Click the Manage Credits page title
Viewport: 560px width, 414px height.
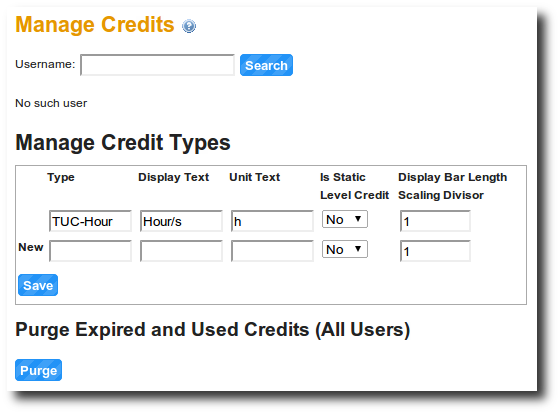point(95,25)
